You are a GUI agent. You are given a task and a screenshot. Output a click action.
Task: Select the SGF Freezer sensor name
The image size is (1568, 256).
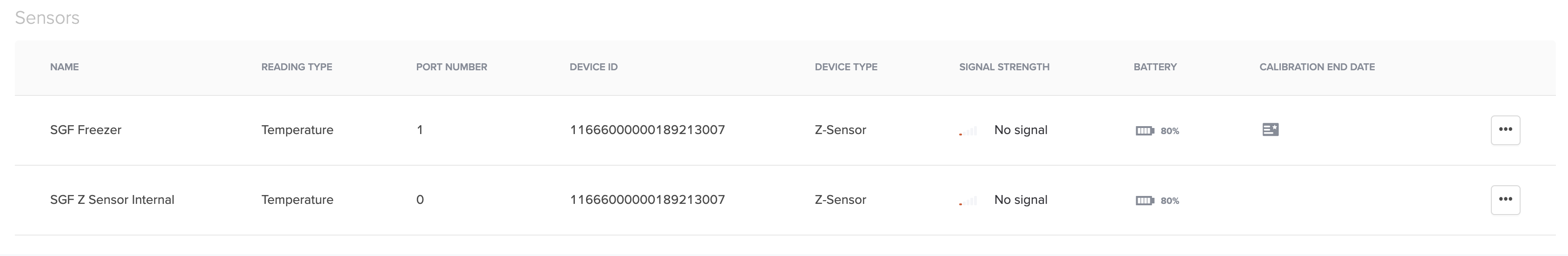86,130
